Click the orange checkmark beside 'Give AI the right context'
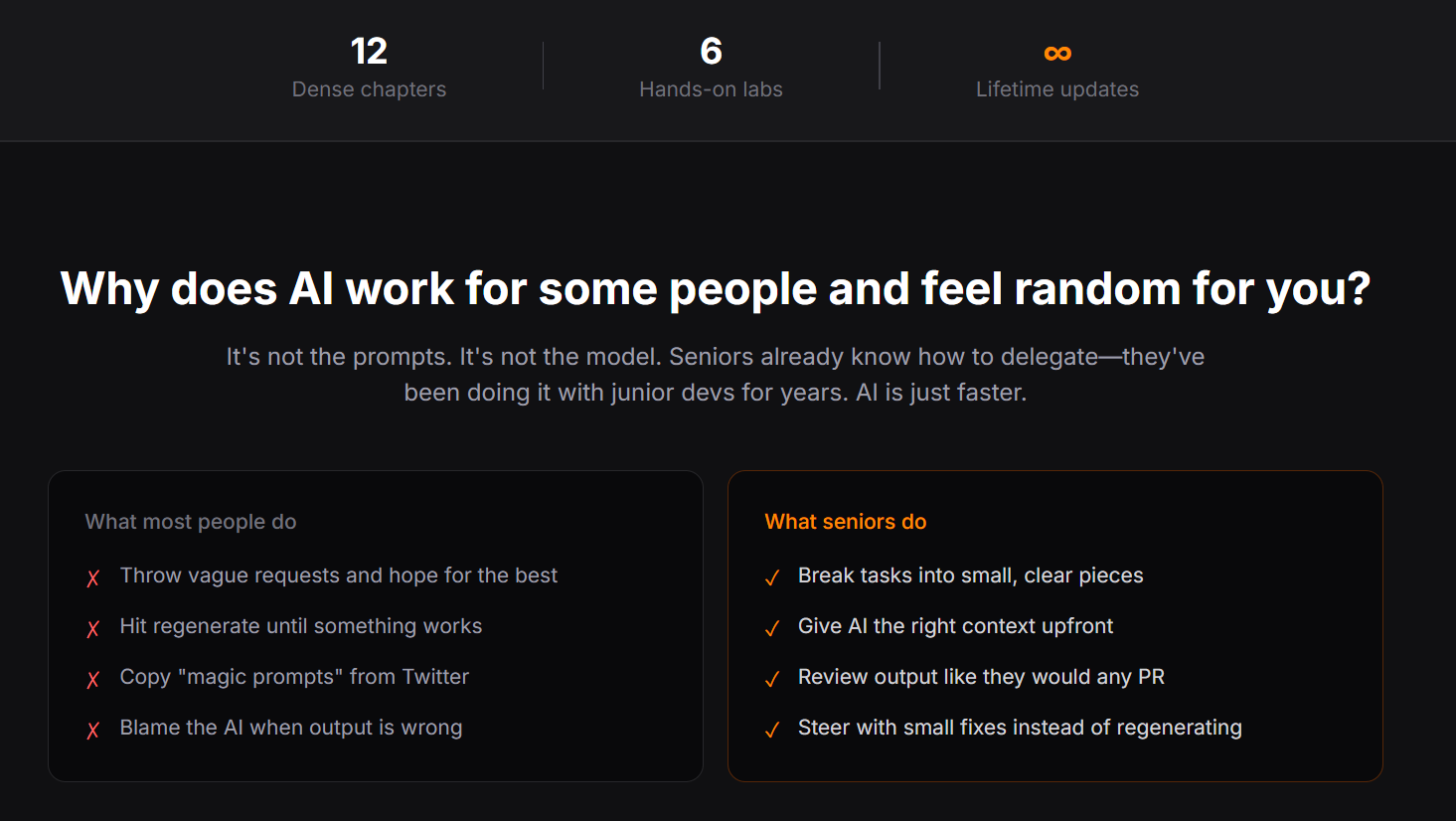The height and width of the screenshot is (821, 1456). [x=772, y=629]
